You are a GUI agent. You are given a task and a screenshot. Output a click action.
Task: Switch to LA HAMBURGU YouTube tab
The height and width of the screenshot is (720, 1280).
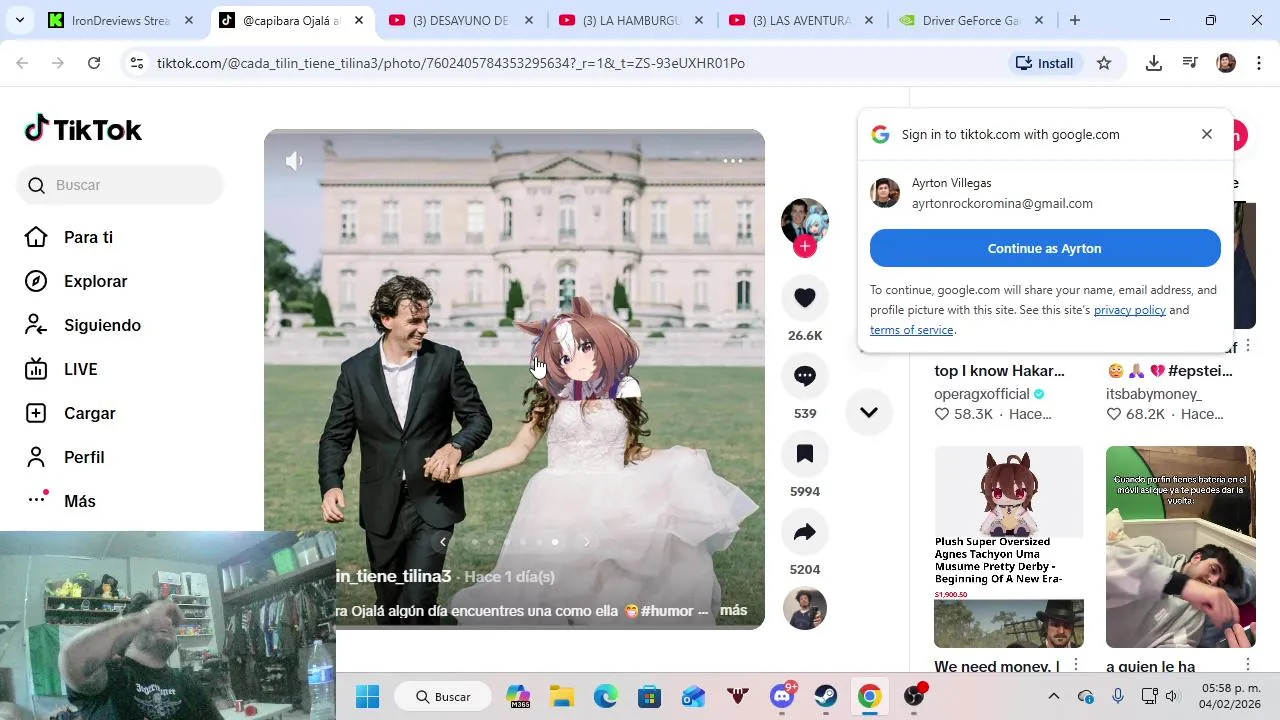click(633, 20)
